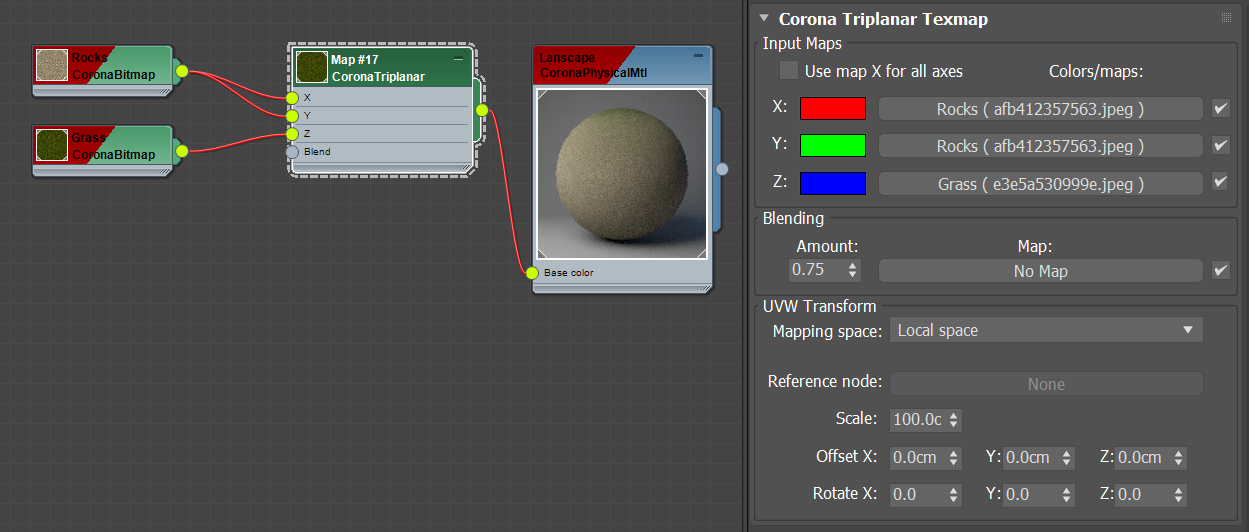Click the Blending Amount input field
1249x532 pixels.
tap(817, 270)
